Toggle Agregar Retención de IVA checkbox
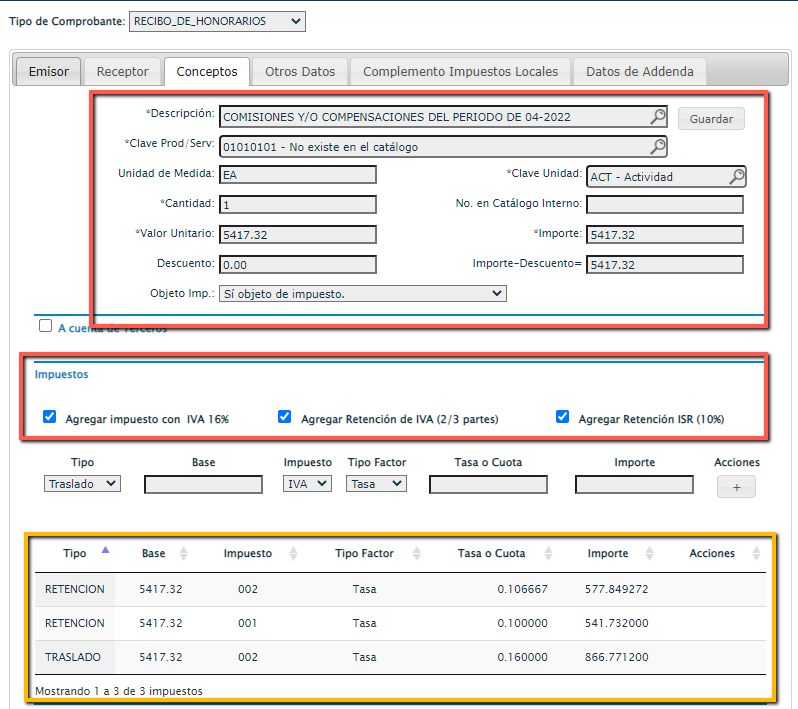Viewport: 798px width, 709px height. tap(285, 417)
